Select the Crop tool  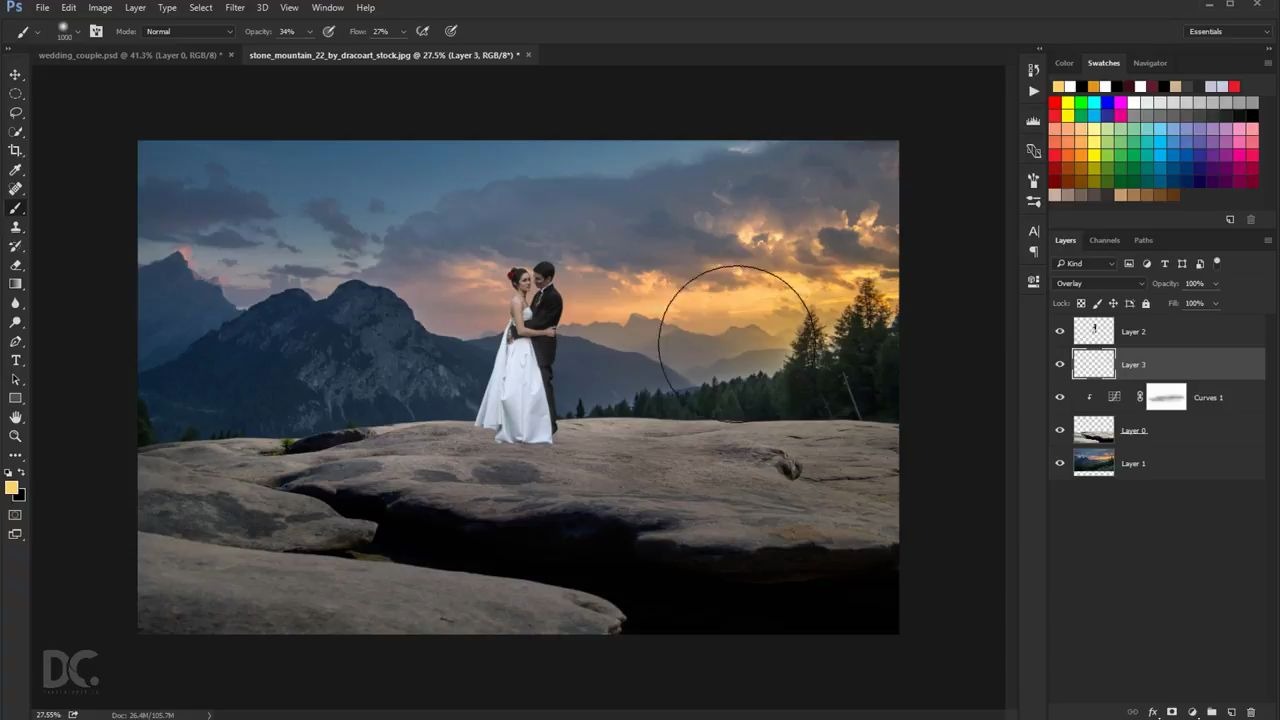[x=15, y=150]
